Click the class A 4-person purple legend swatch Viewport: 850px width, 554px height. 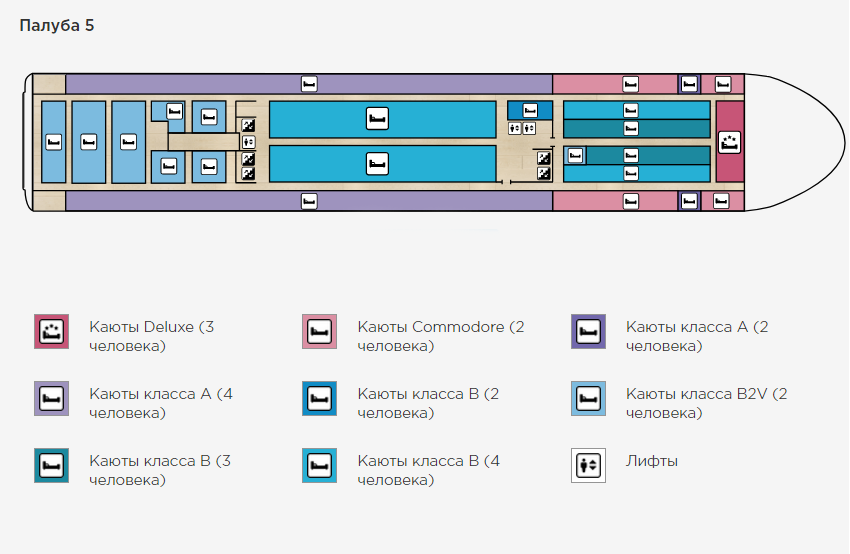tap(51, 398)
